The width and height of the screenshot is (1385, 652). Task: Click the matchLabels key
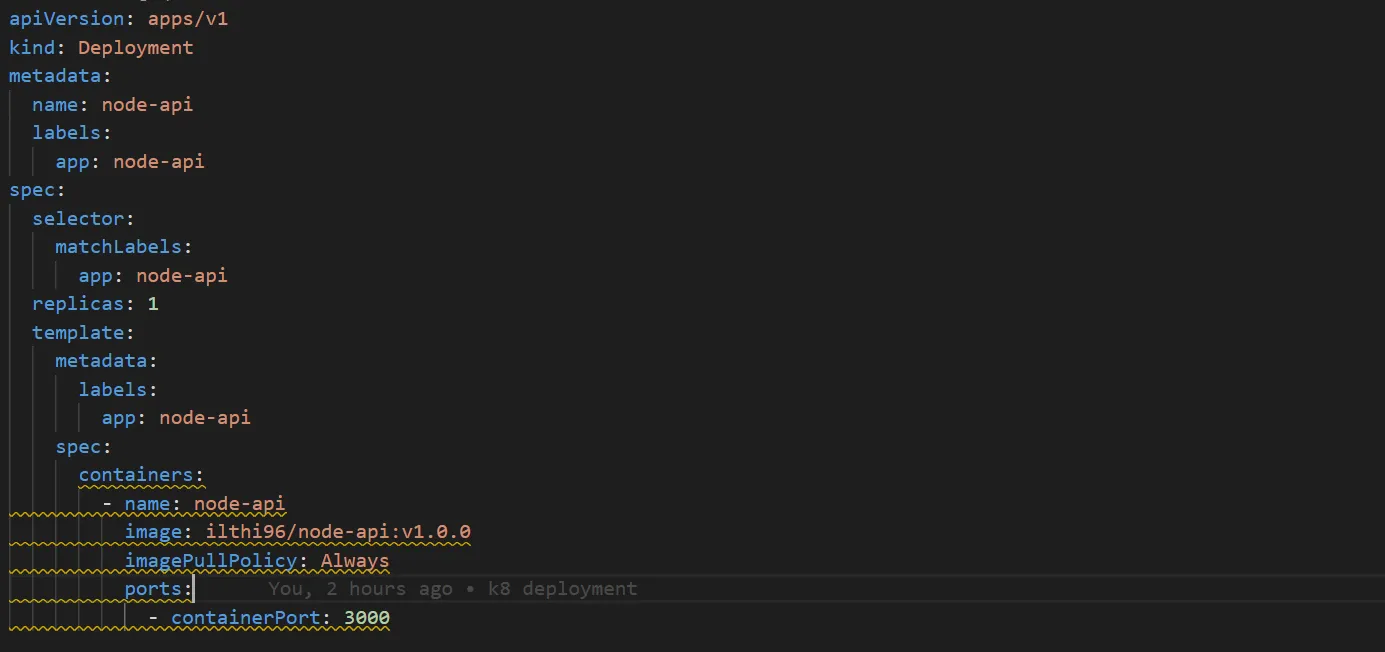pyautogui.click(x=118, y=246)
